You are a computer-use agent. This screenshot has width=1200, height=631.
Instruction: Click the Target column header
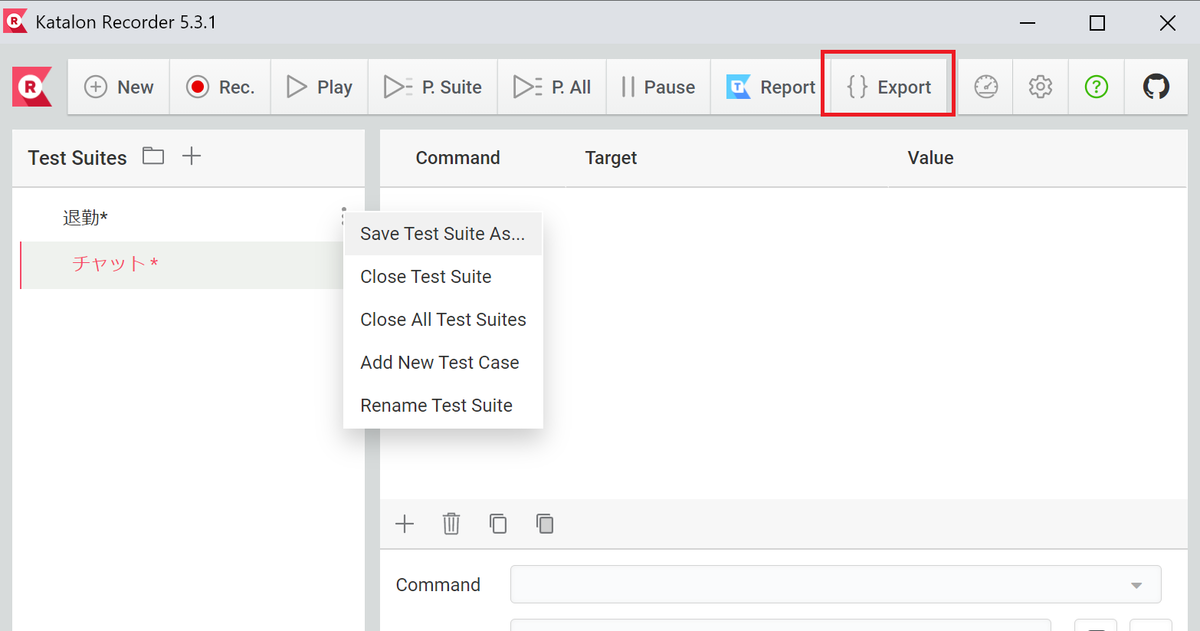tap(611, 158)
